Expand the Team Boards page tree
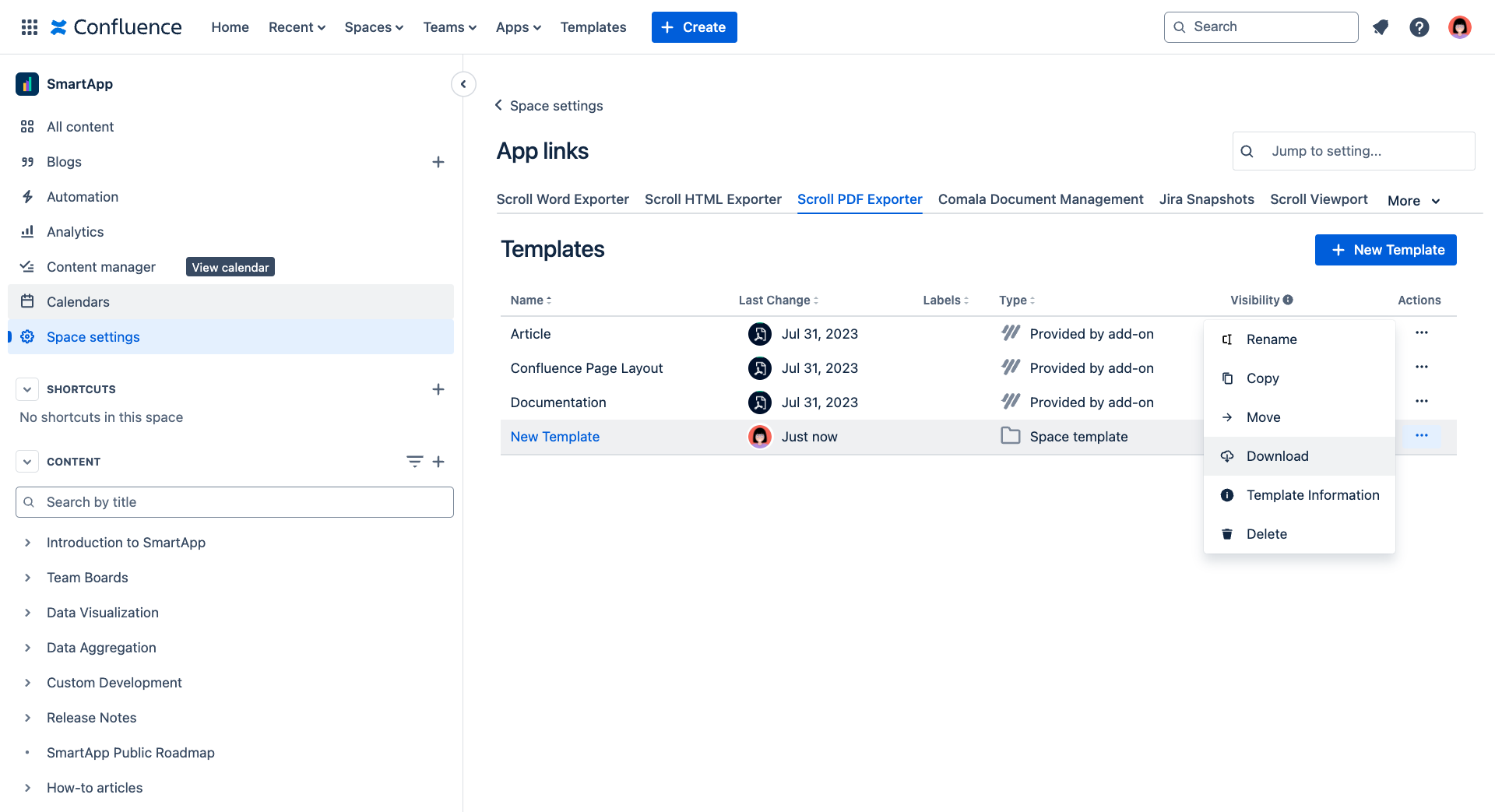Screen dimensions: 1495x812 (x=28, y=578)
